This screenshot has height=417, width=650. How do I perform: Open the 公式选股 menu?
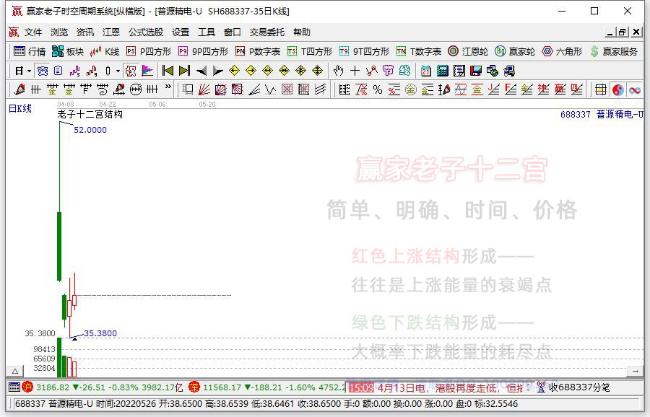point(146,32)
